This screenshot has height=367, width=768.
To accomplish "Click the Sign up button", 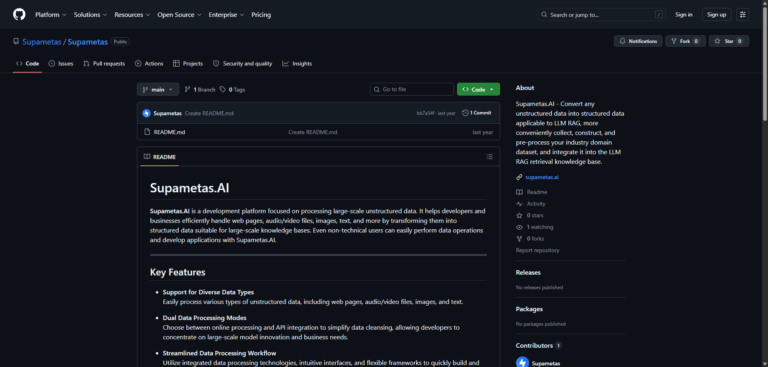I will [x=717, y=15].
